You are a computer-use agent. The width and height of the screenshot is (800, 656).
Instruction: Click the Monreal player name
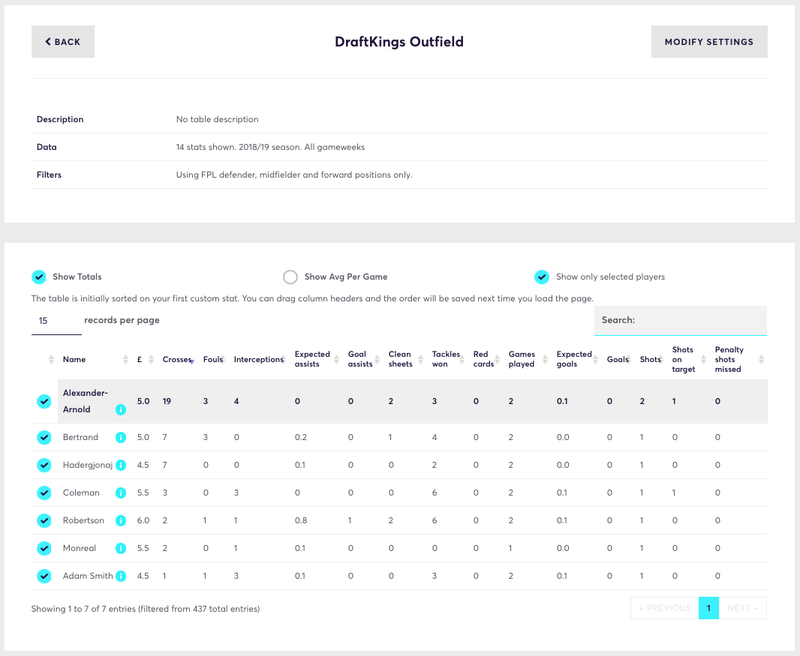79,548
